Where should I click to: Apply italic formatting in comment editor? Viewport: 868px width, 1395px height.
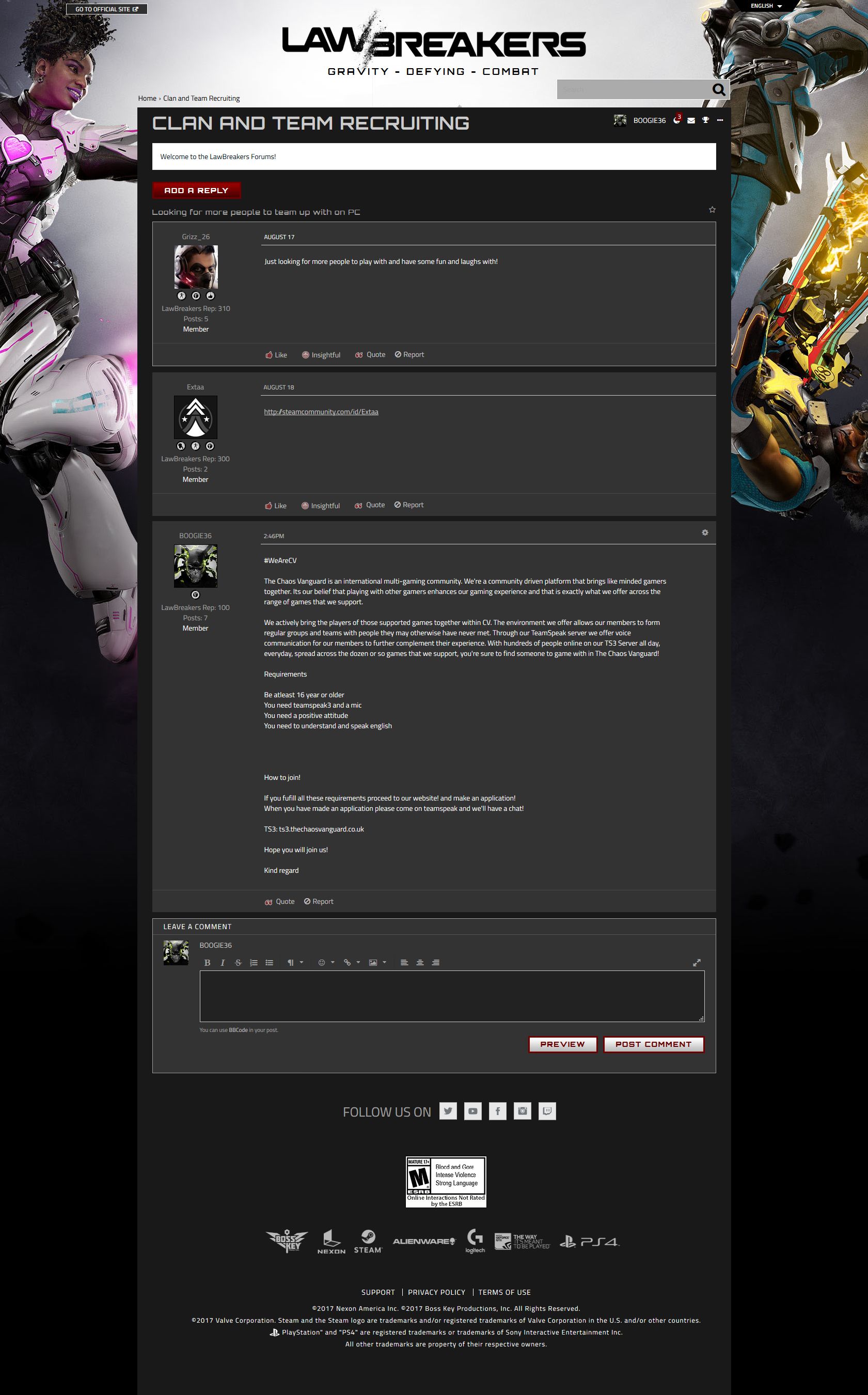(x=223, y=963)
